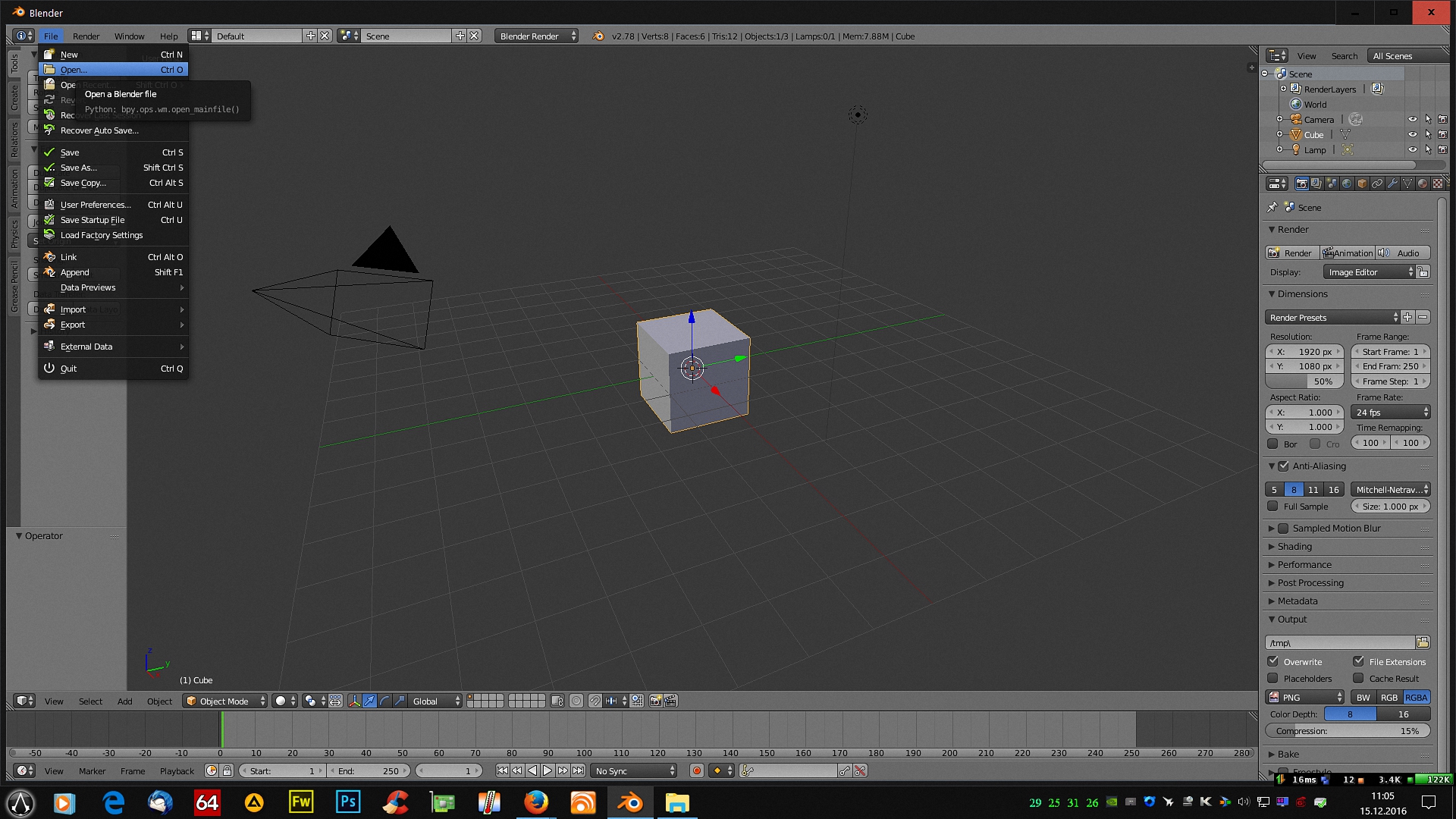Adjust the Compression slider
Viewport: 1456px width, 819px height.
click(1348, 731)
